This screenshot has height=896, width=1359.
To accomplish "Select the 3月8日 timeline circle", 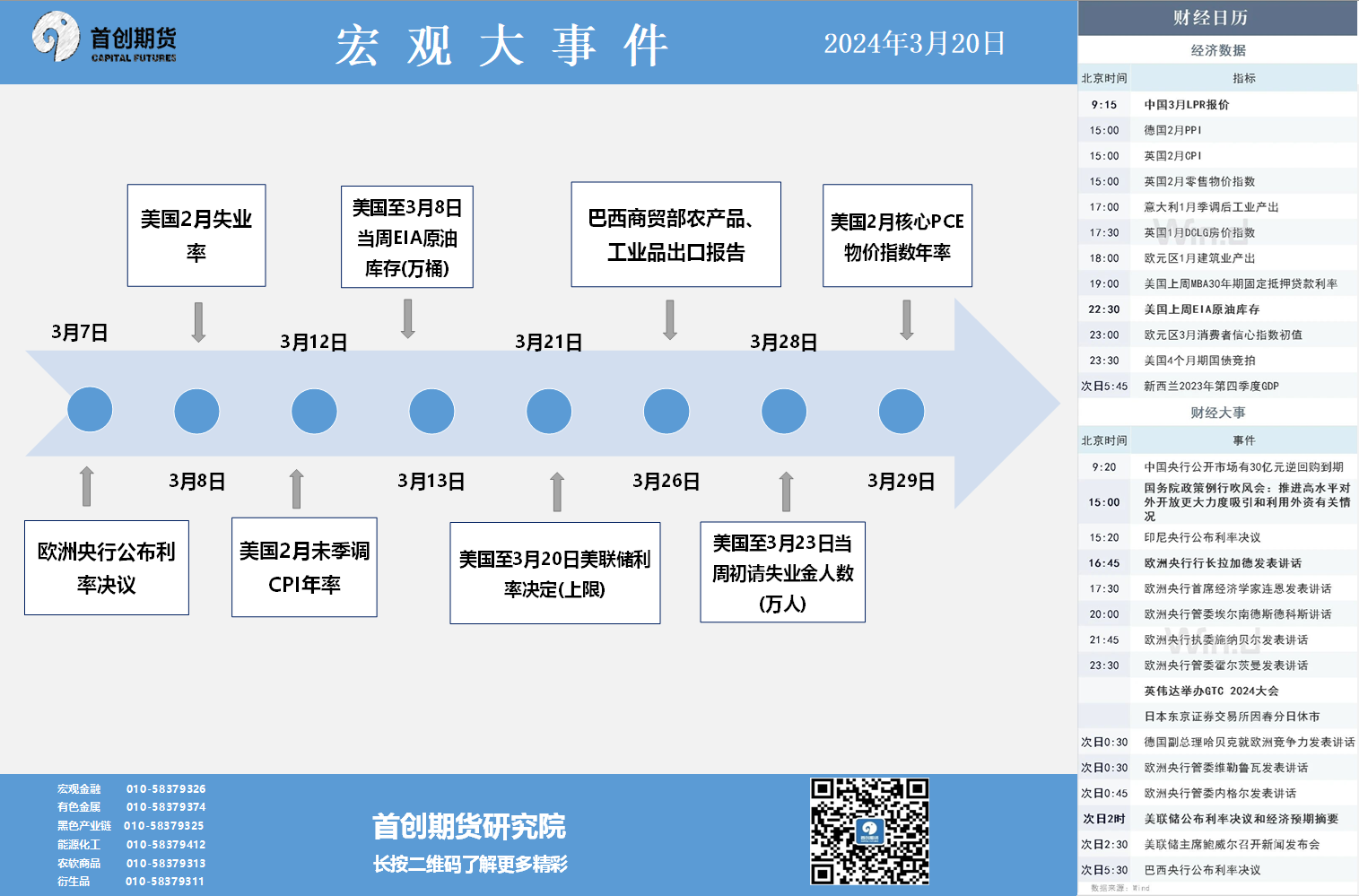I will coord(196,412).
